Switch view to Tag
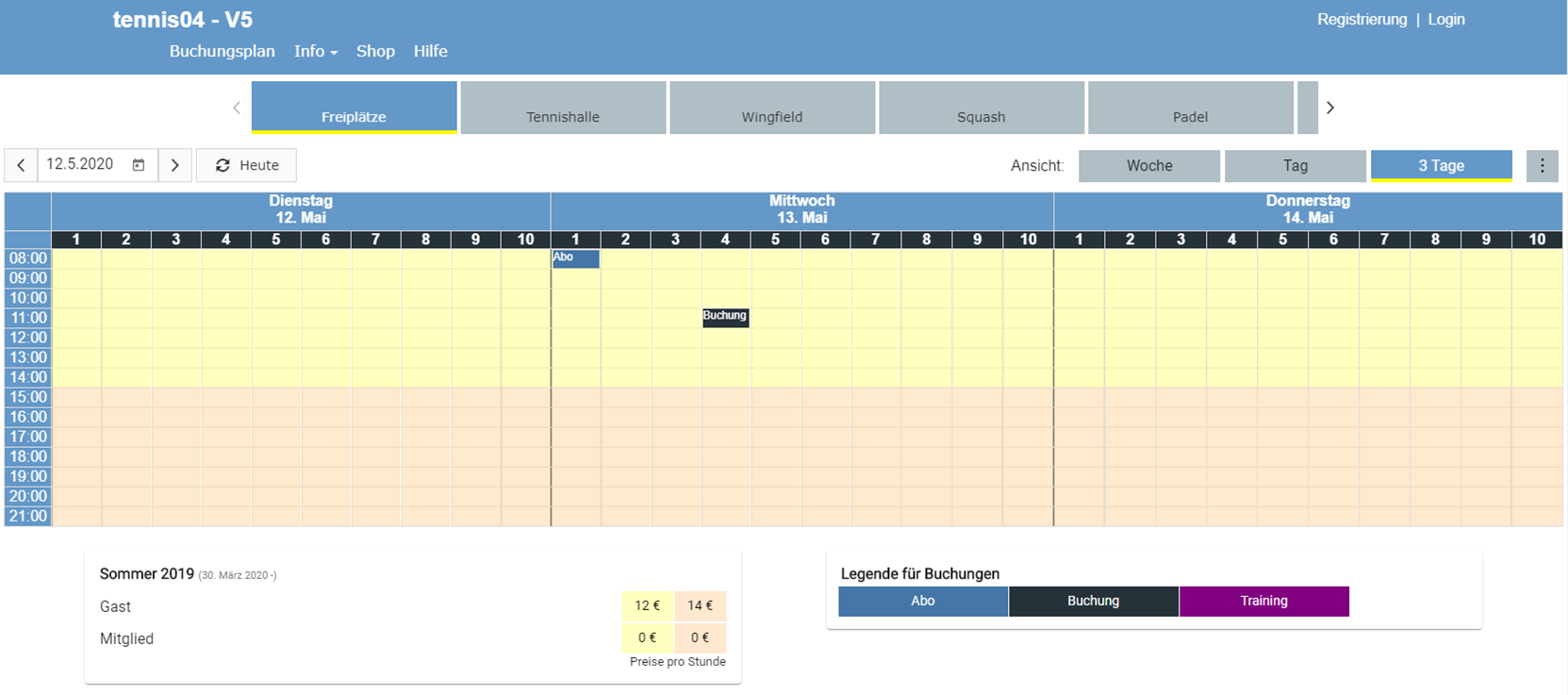1568x695 pixels. [x=1295, y=166]
